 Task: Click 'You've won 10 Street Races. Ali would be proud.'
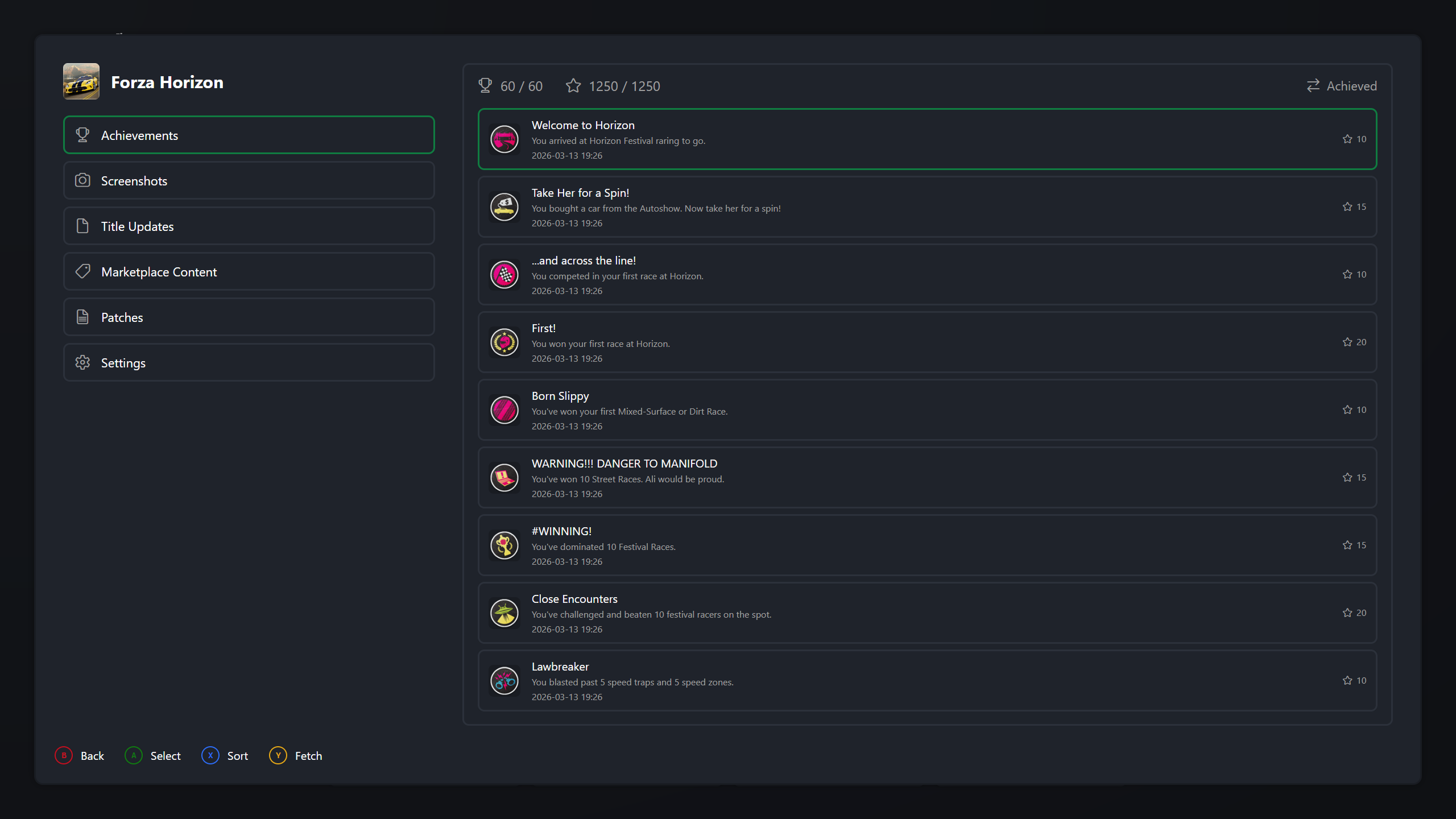[x=628, y=479]
